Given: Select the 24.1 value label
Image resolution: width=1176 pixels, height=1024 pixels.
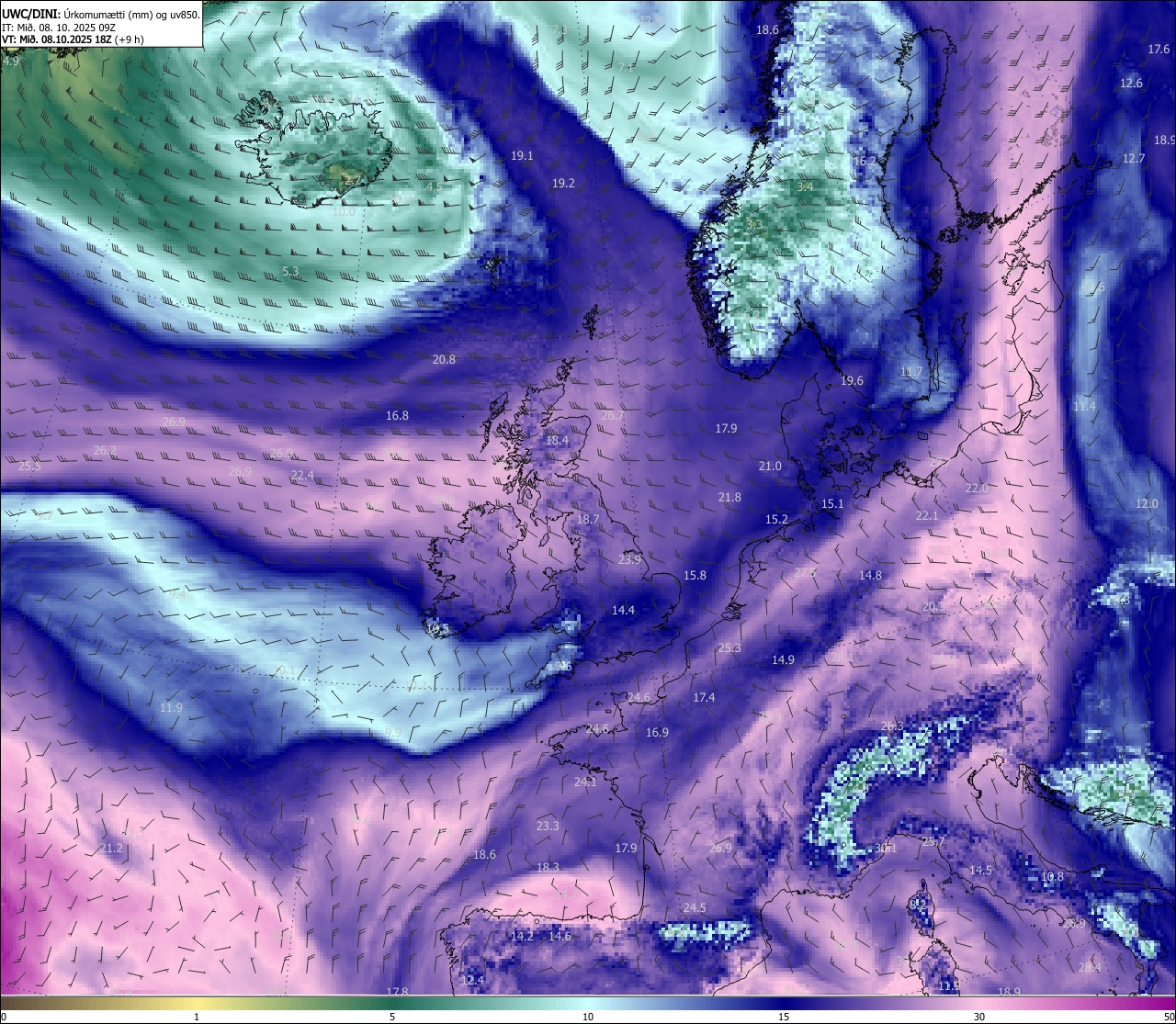Looking at the screenshot, I should [585, 782].
